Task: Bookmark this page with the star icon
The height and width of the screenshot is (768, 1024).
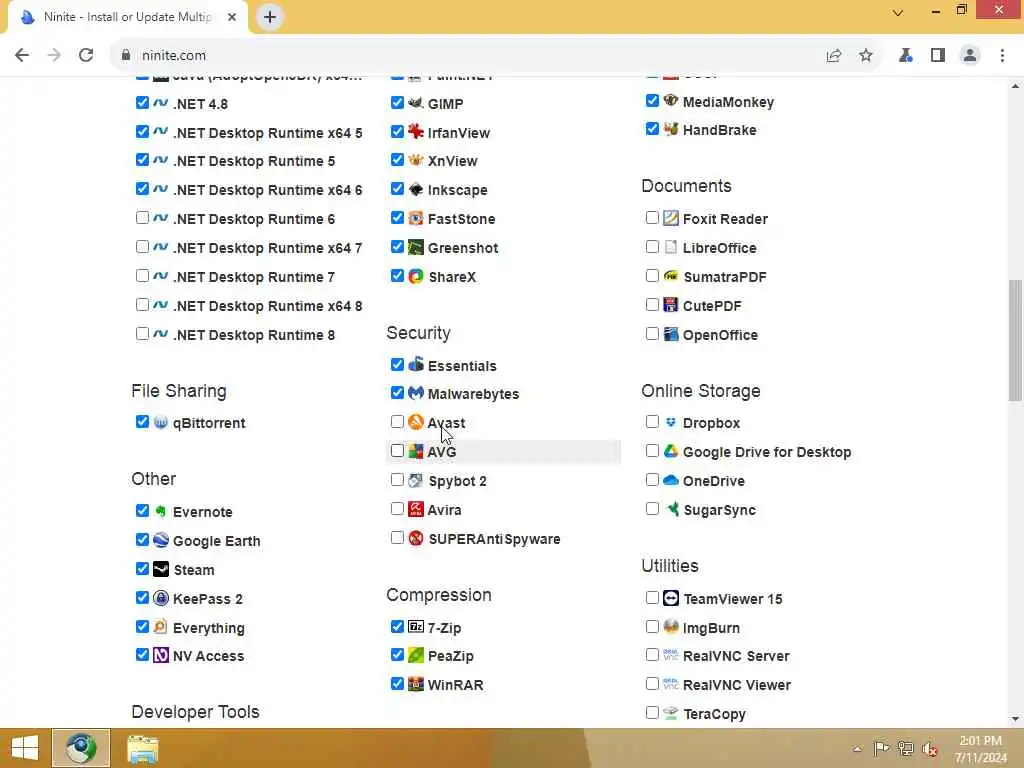Action: (x=866, y=56)
